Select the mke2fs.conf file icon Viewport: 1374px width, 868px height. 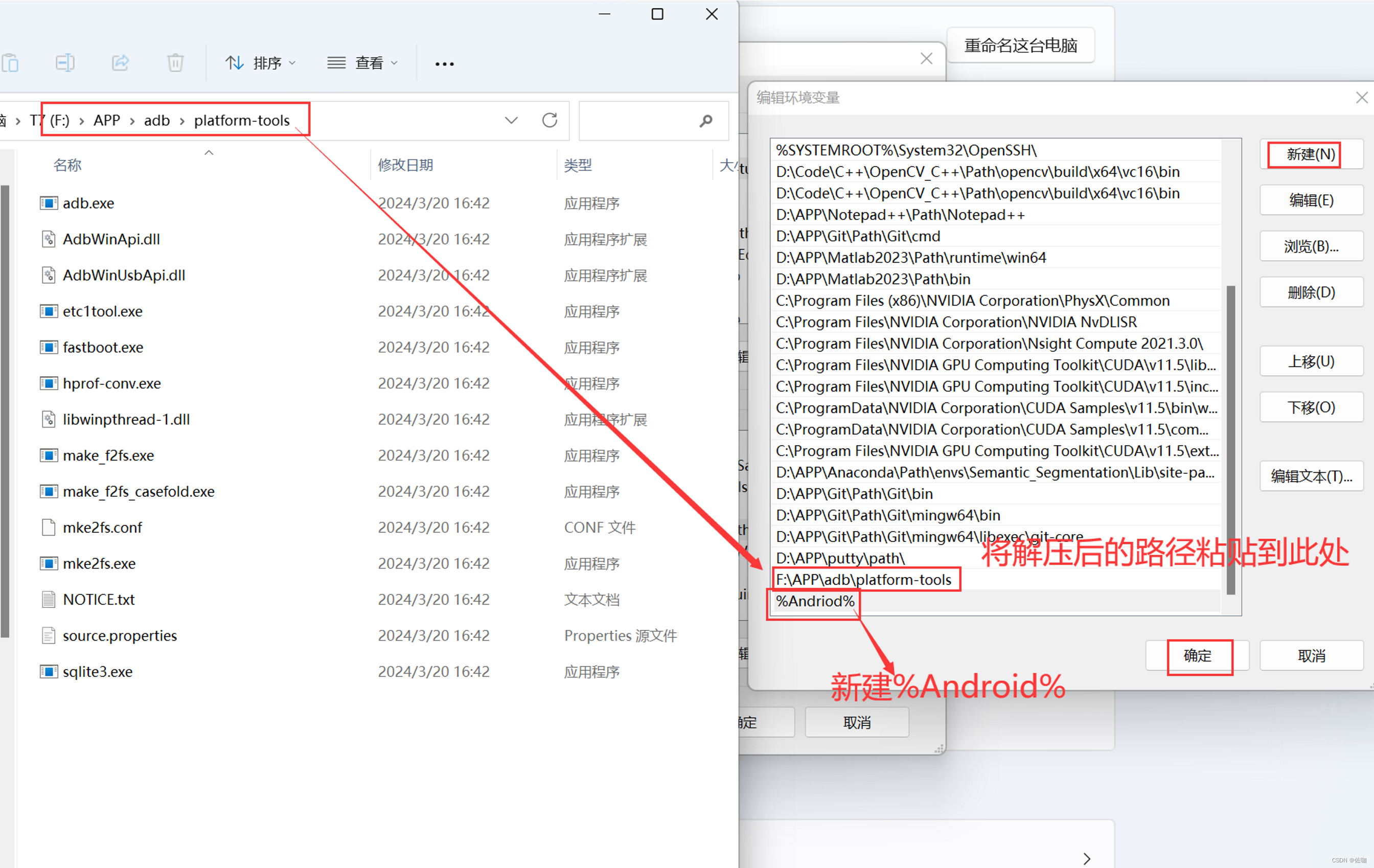click(49, 528)
